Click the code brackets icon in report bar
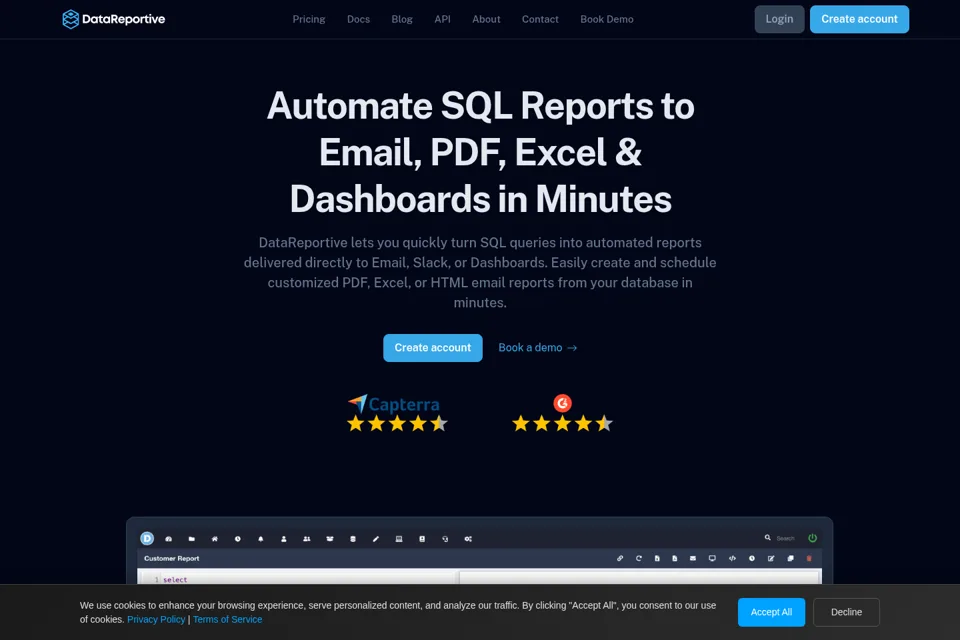Viewport: 960px width, 640px height. (x=732, y=559)
